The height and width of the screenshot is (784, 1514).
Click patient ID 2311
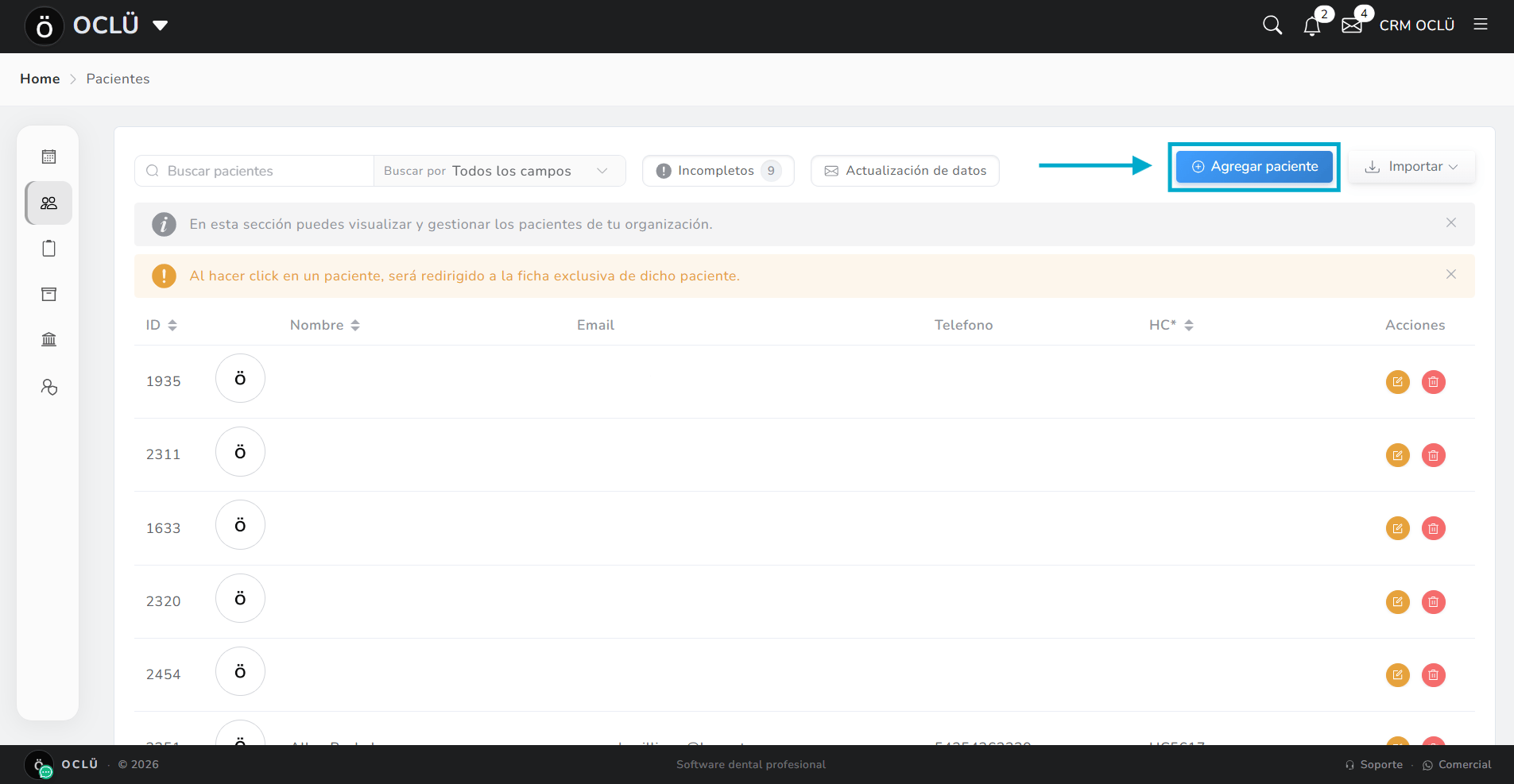coord(163,454)
